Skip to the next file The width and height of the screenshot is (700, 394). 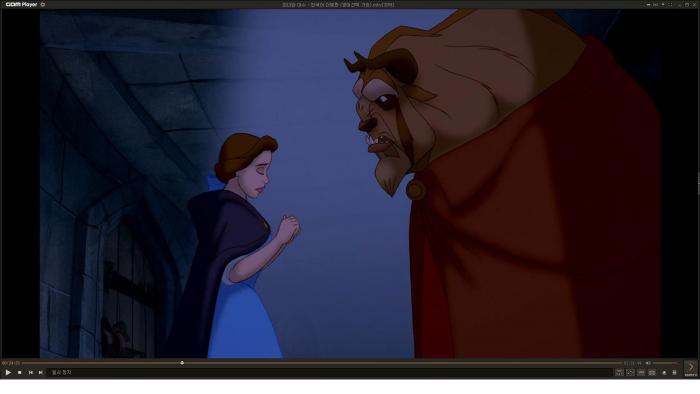click(x=41, y=372)
